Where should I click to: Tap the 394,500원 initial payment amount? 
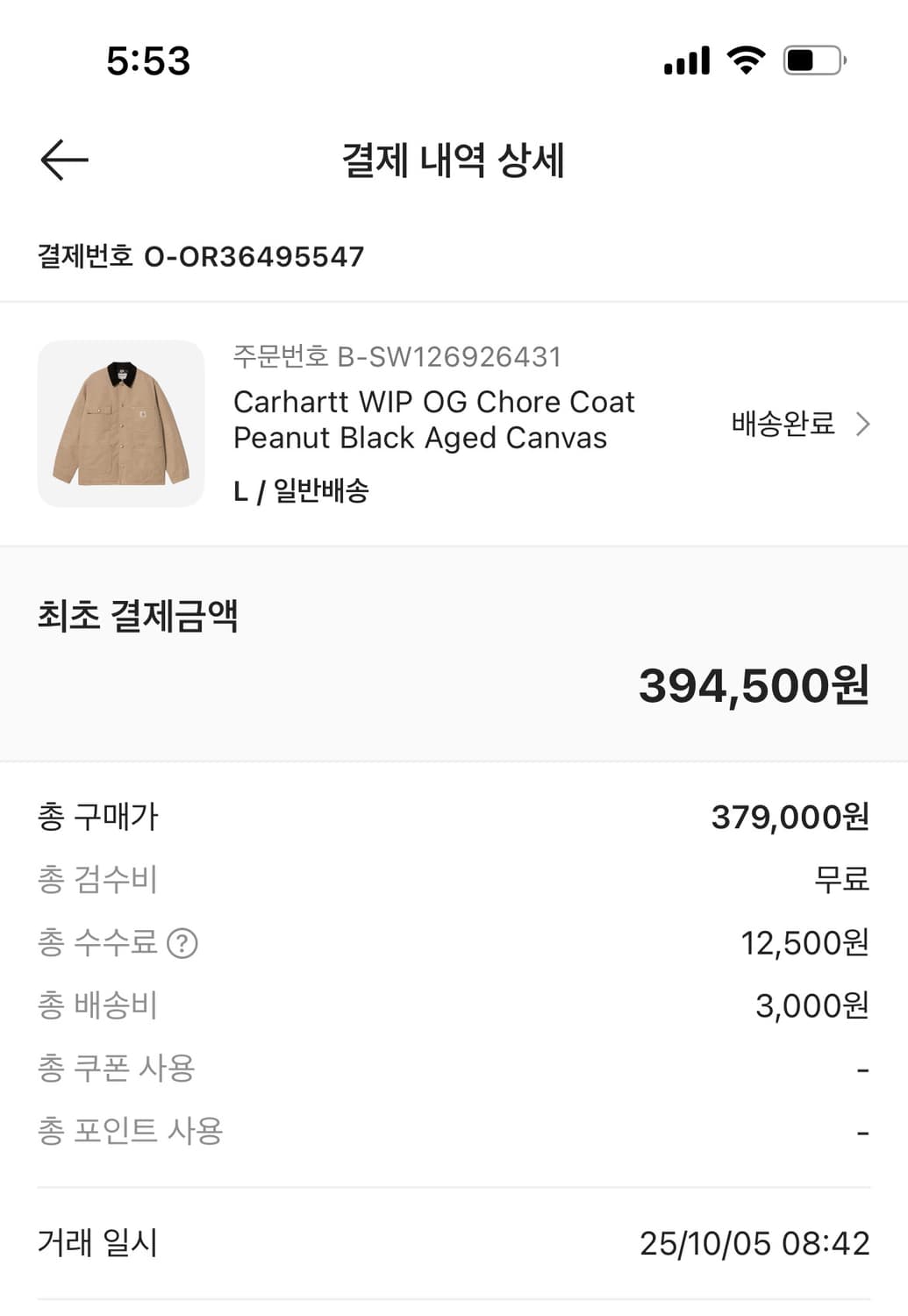(754, 685)
